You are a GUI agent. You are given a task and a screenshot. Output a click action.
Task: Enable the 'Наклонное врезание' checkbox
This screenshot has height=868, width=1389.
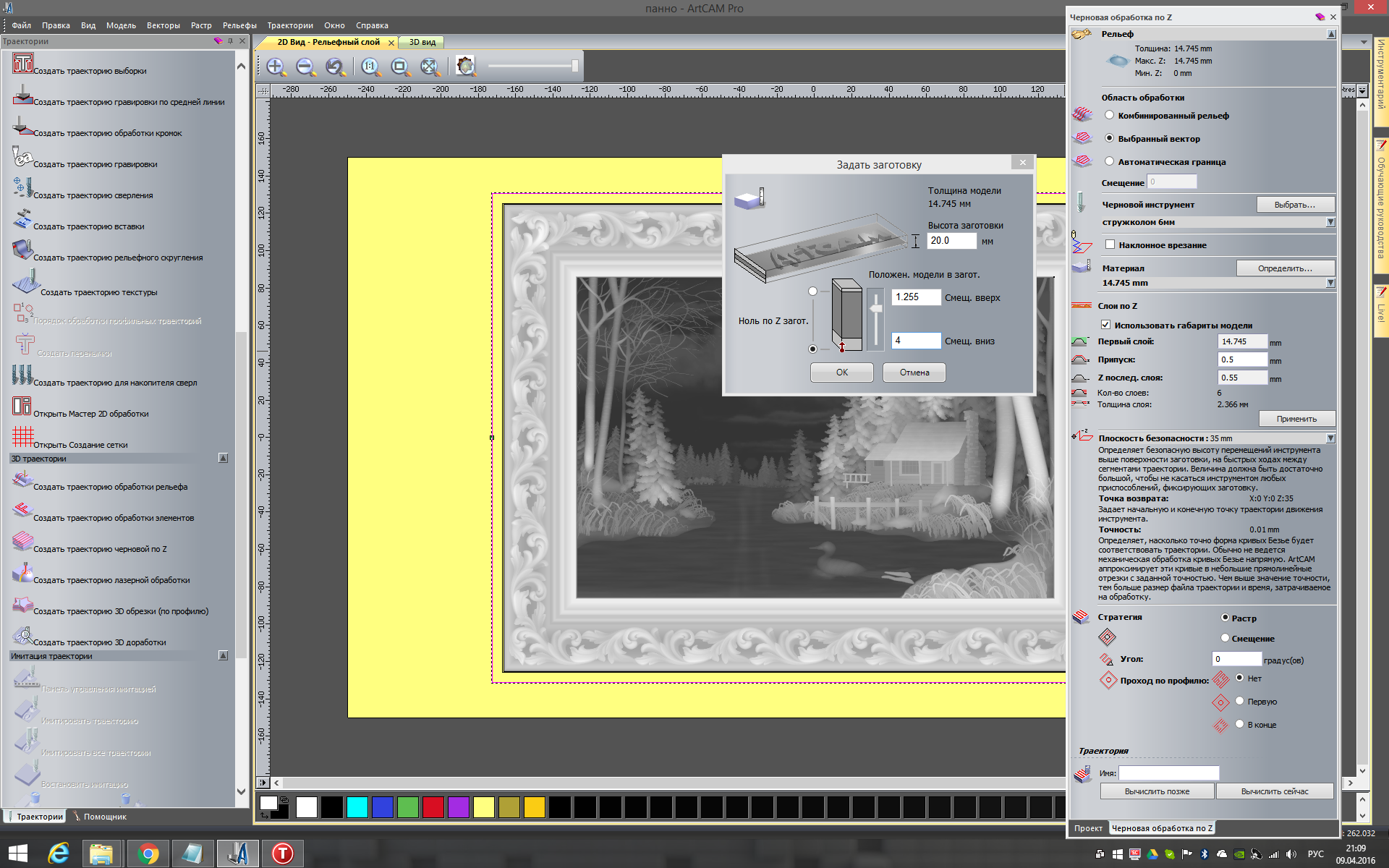pos(1110,244)
